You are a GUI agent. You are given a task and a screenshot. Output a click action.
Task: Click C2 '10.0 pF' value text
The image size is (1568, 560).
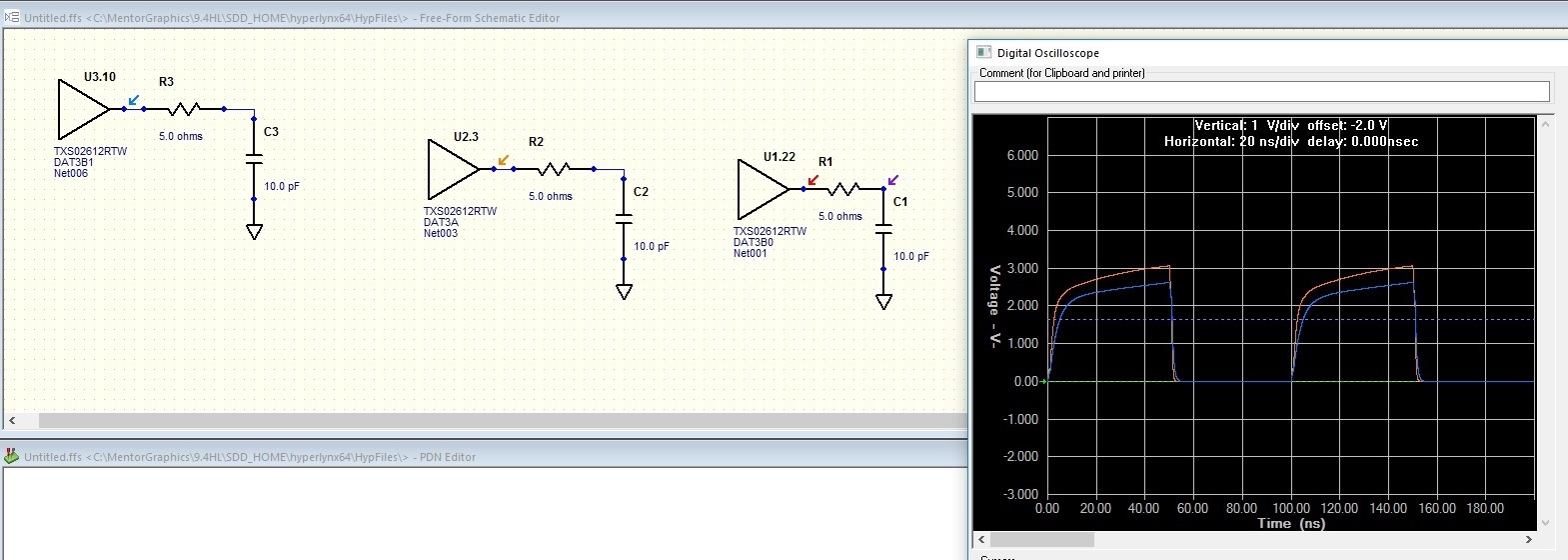pos(652,246)
